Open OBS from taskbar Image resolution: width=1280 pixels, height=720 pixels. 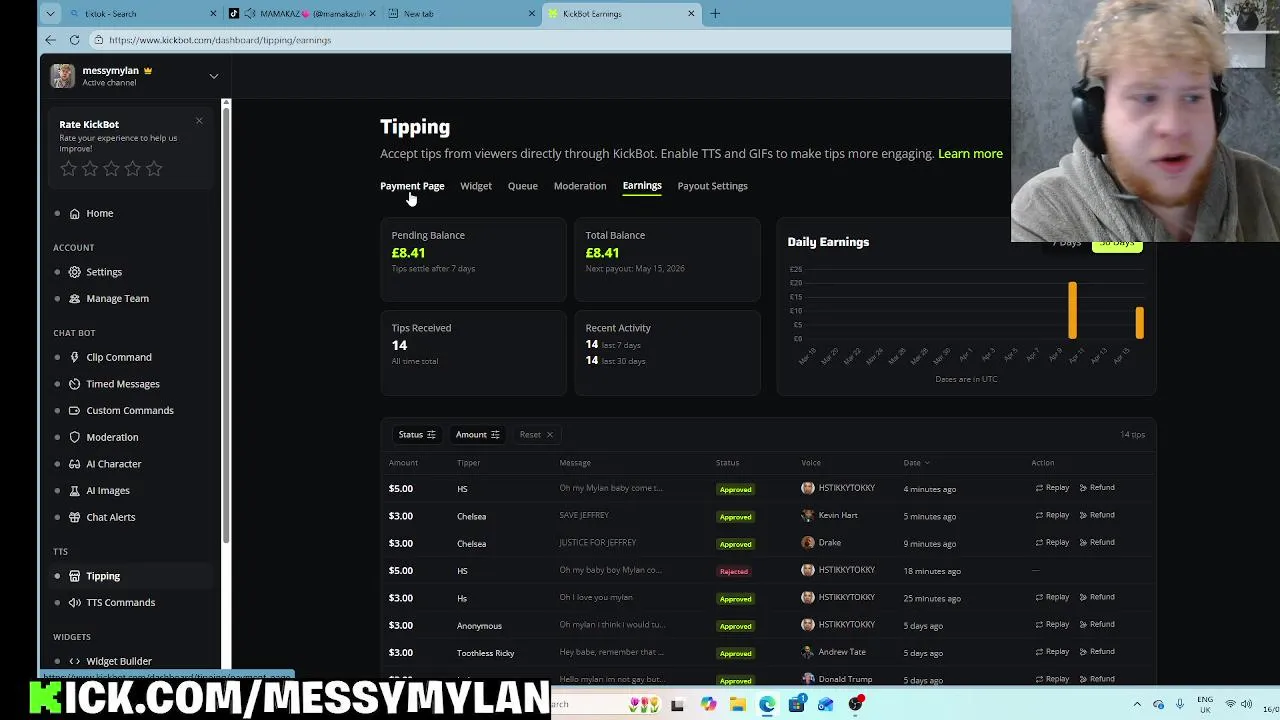point(855,705)
